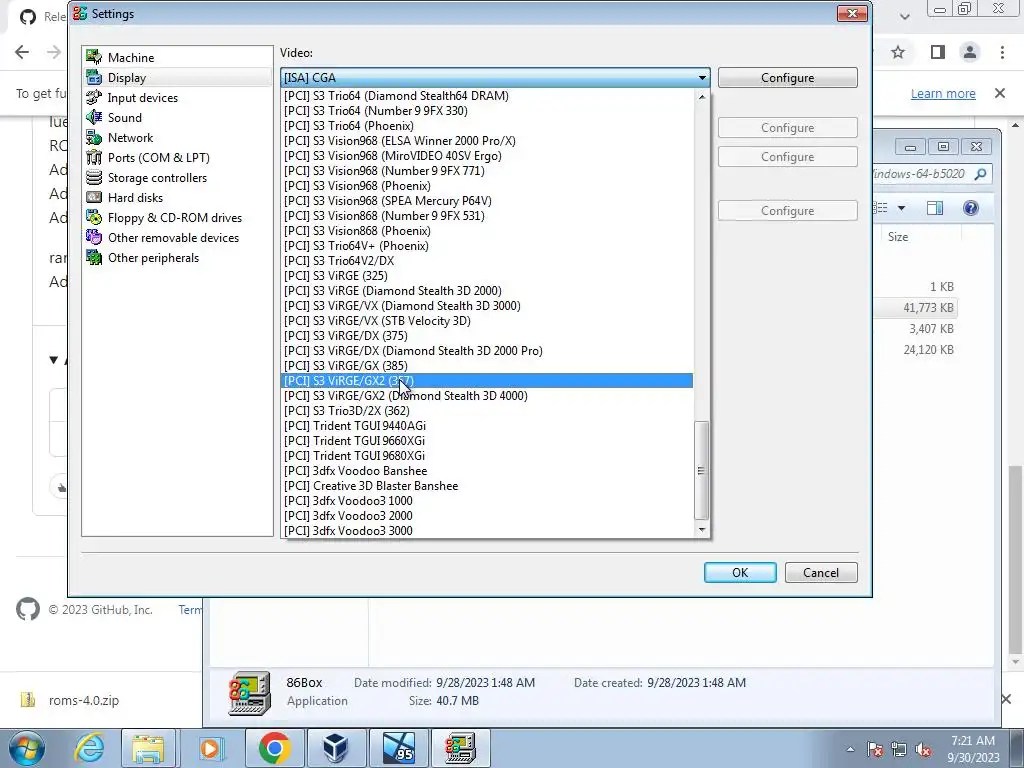Viewport: 1024px width, 768px height.
Task: Open Windows Media Player from the taskbar
Action: (x=210, y=748)
